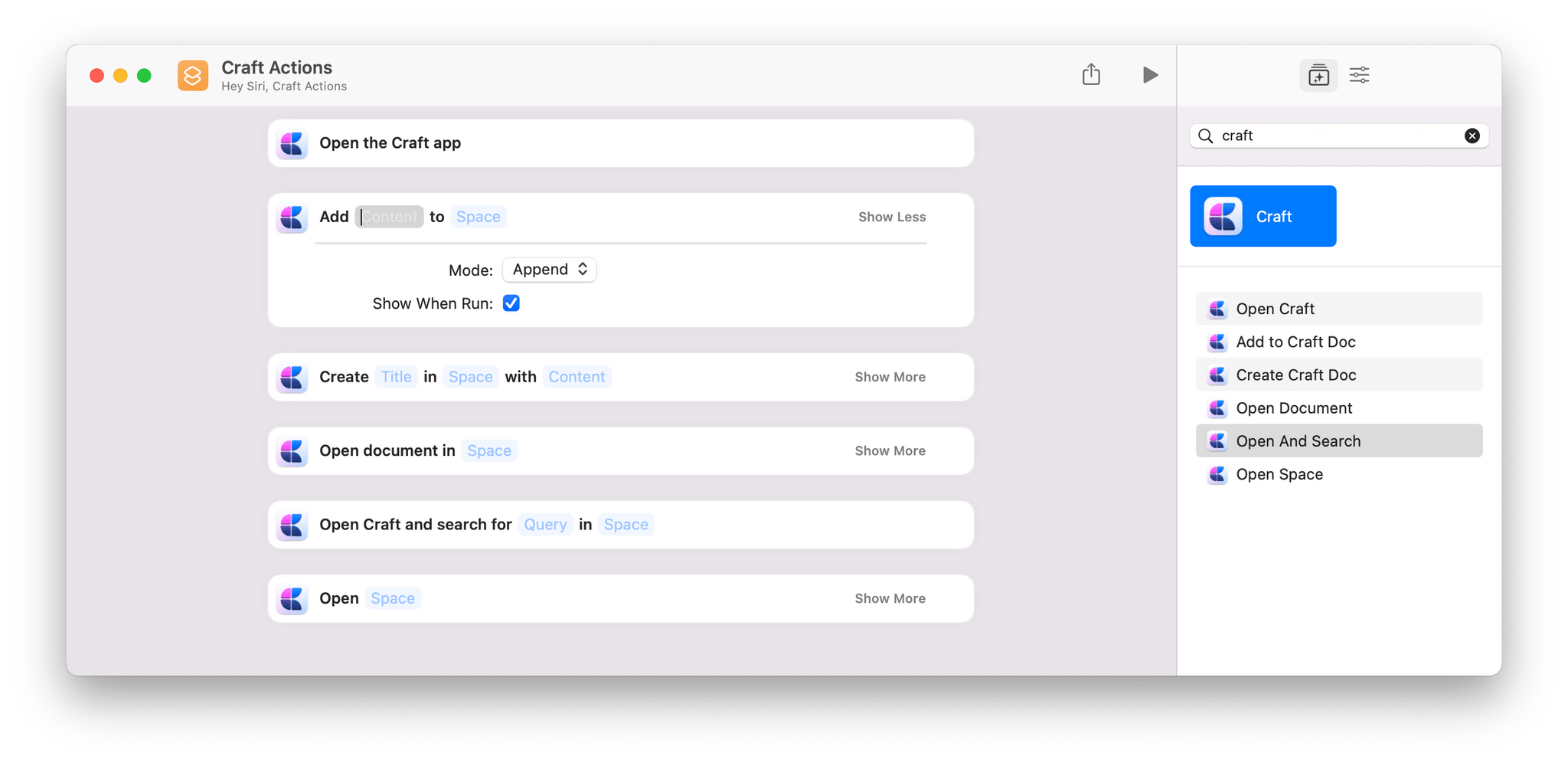Select Open Craft in the action list
The width and height of the screenshot is (1568, 763).
click(1339, 309)
